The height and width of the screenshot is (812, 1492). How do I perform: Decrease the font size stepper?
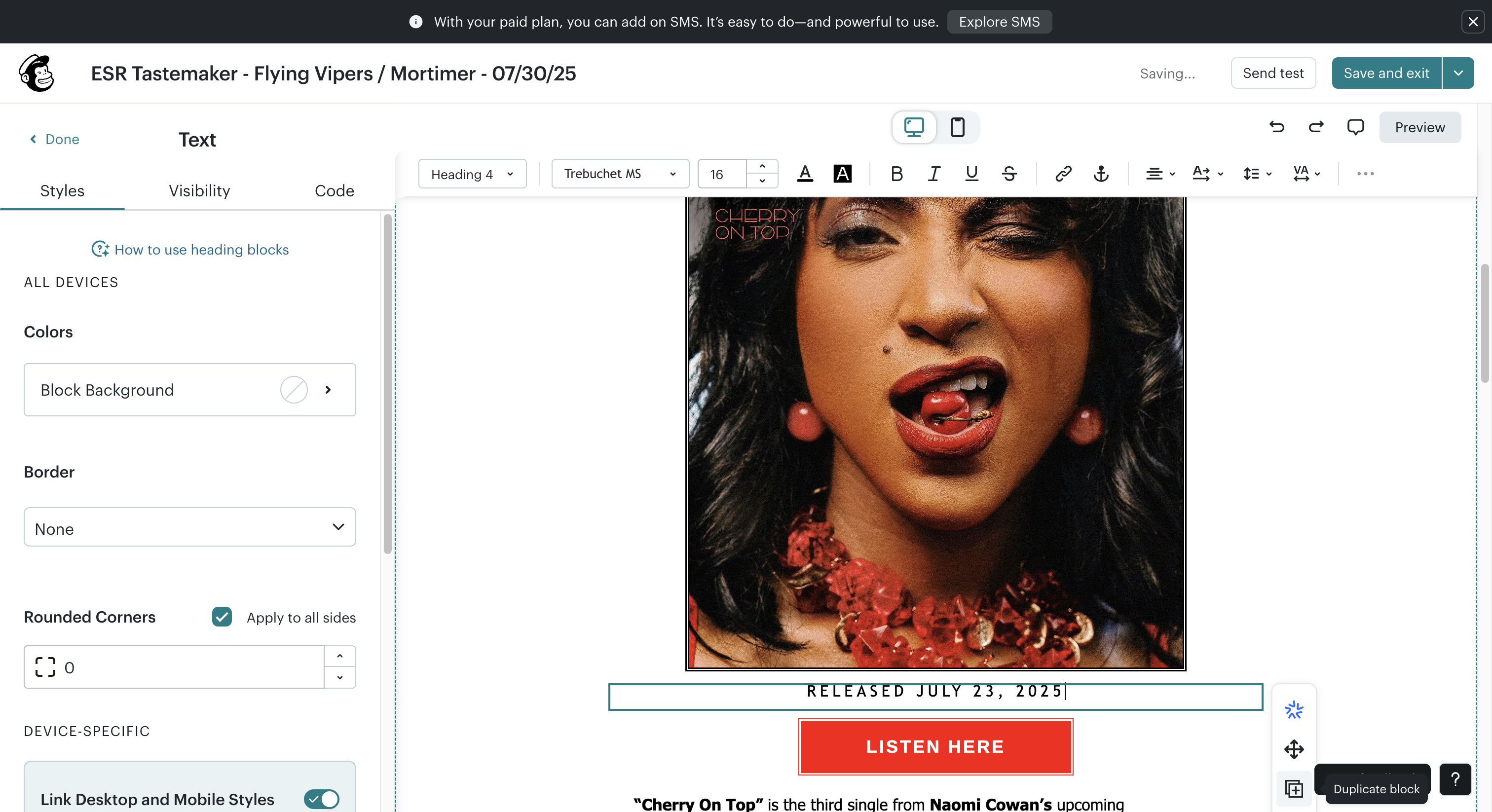pyautogui.click(x=762, y=181)
